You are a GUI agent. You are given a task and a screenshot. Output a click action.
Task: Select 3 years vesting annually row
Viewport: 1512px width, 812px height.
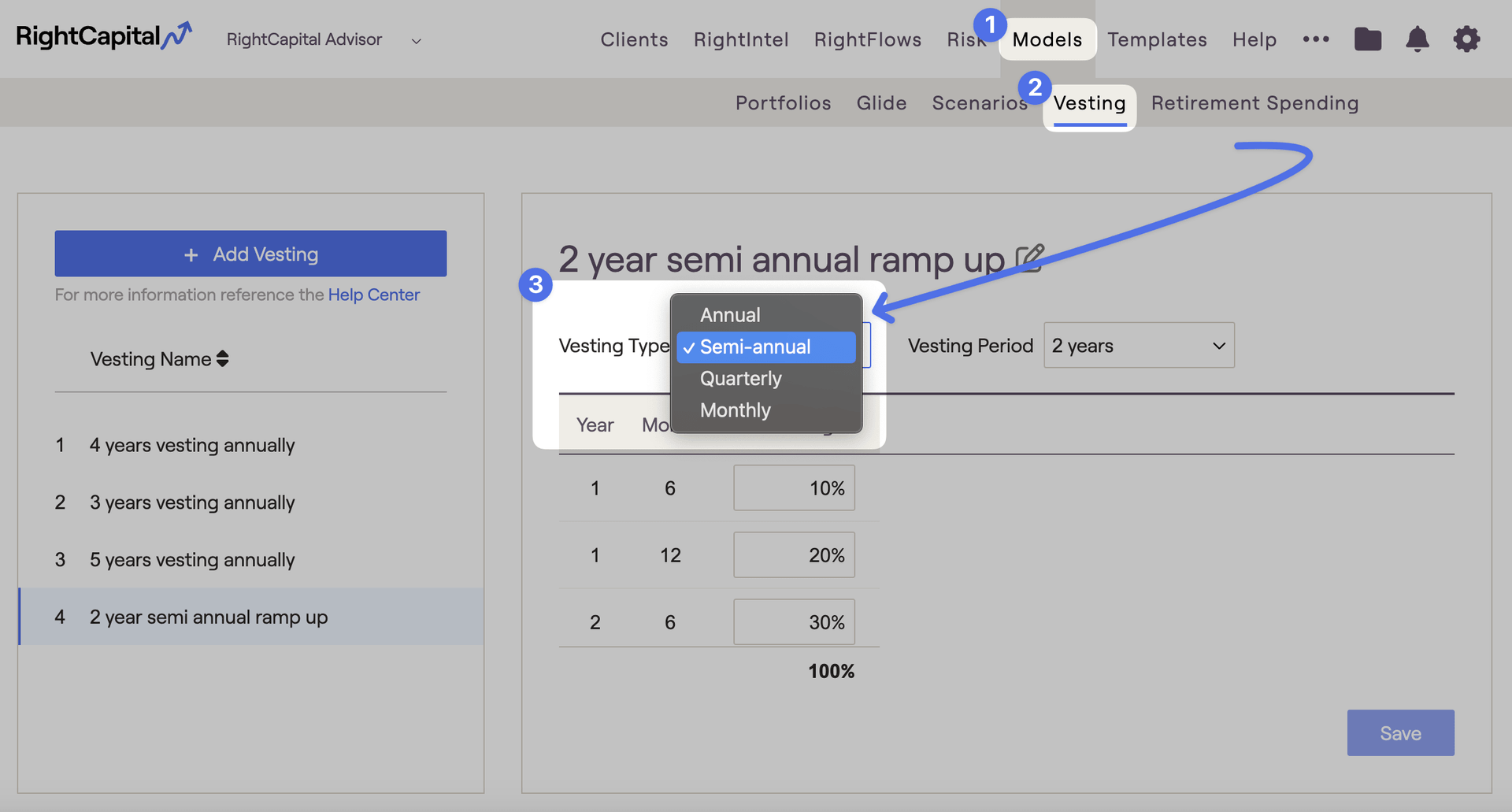[250, 502]
